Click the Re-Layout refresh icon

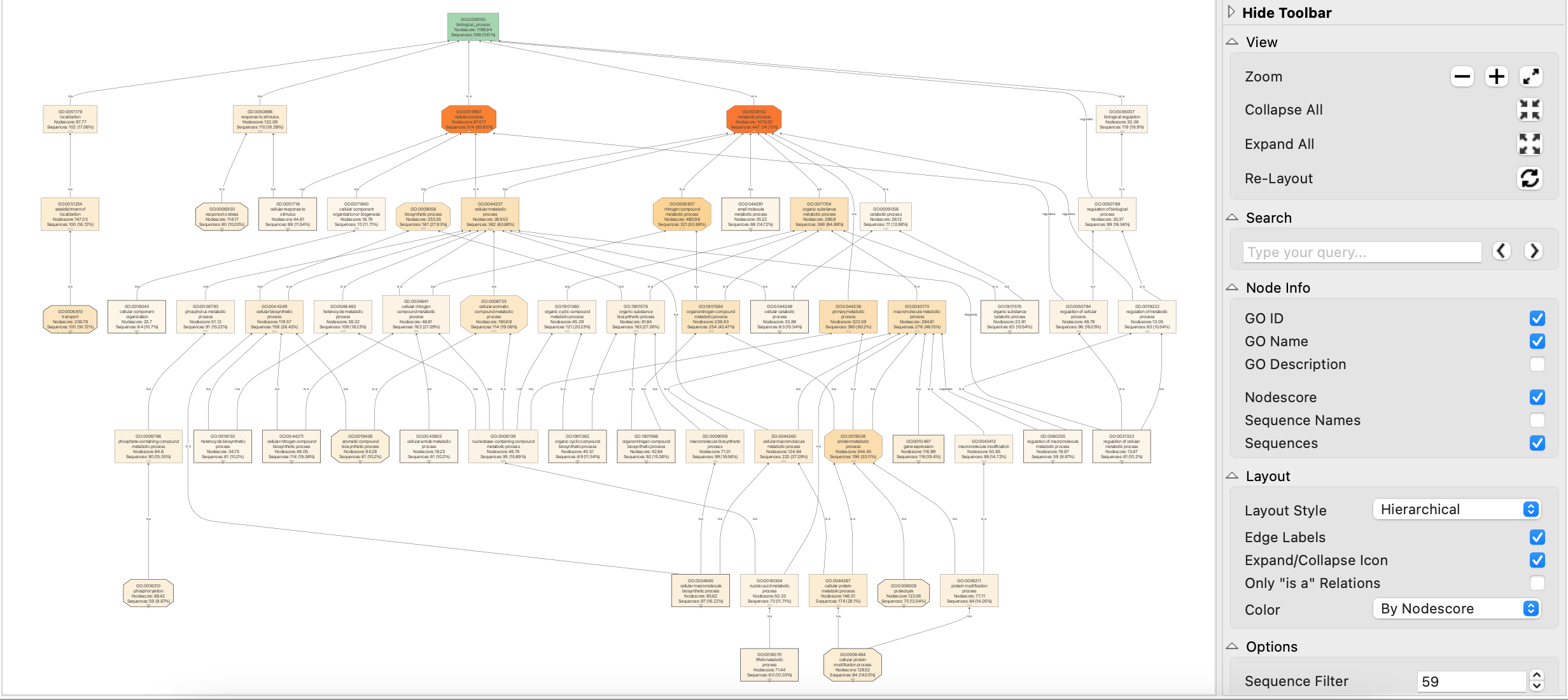tap(1529, 178)
